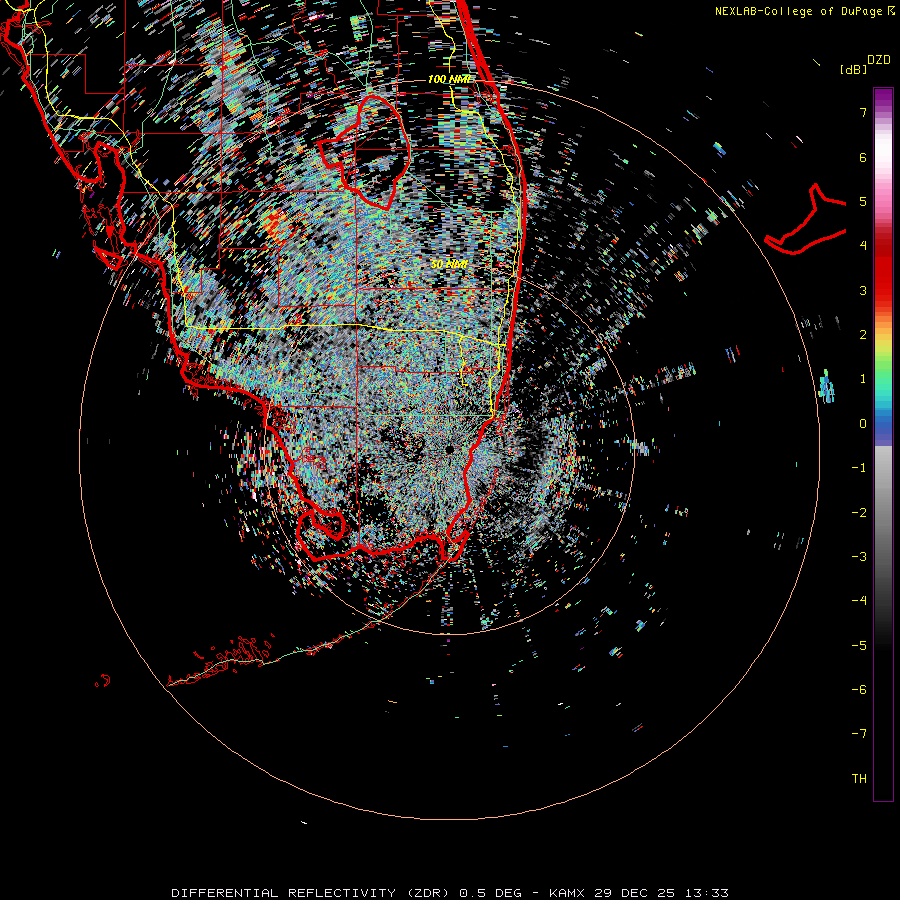Viewport: 900px width, 900px height.
Task: Click the 4 value on the color scale
Action: pyautogui.click(x=863, y=246)
